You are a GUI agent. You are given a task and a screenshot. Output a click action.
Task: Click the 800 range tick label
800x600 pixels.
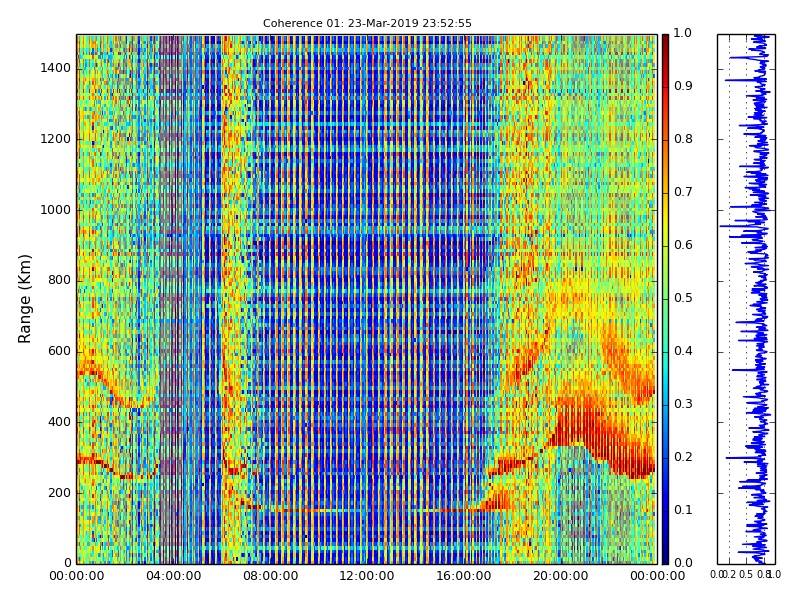59,280
